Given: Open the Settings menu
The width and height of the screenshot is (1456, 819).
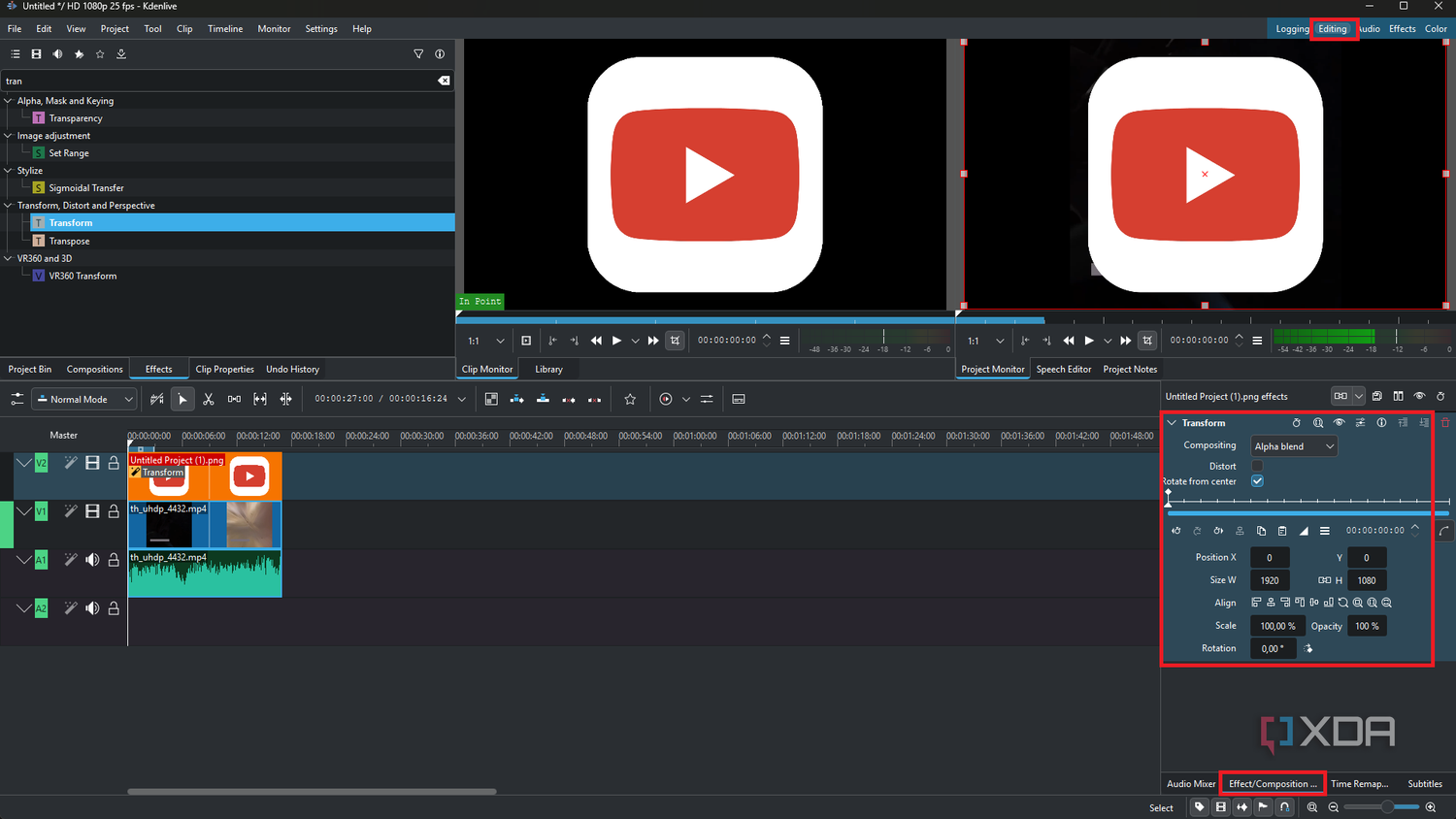Looking at the screenshot, I should pos(321,29).
